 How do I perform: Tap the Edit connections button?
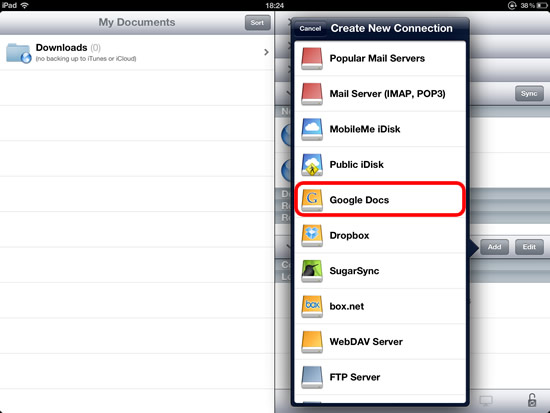(x=529, y=247)
